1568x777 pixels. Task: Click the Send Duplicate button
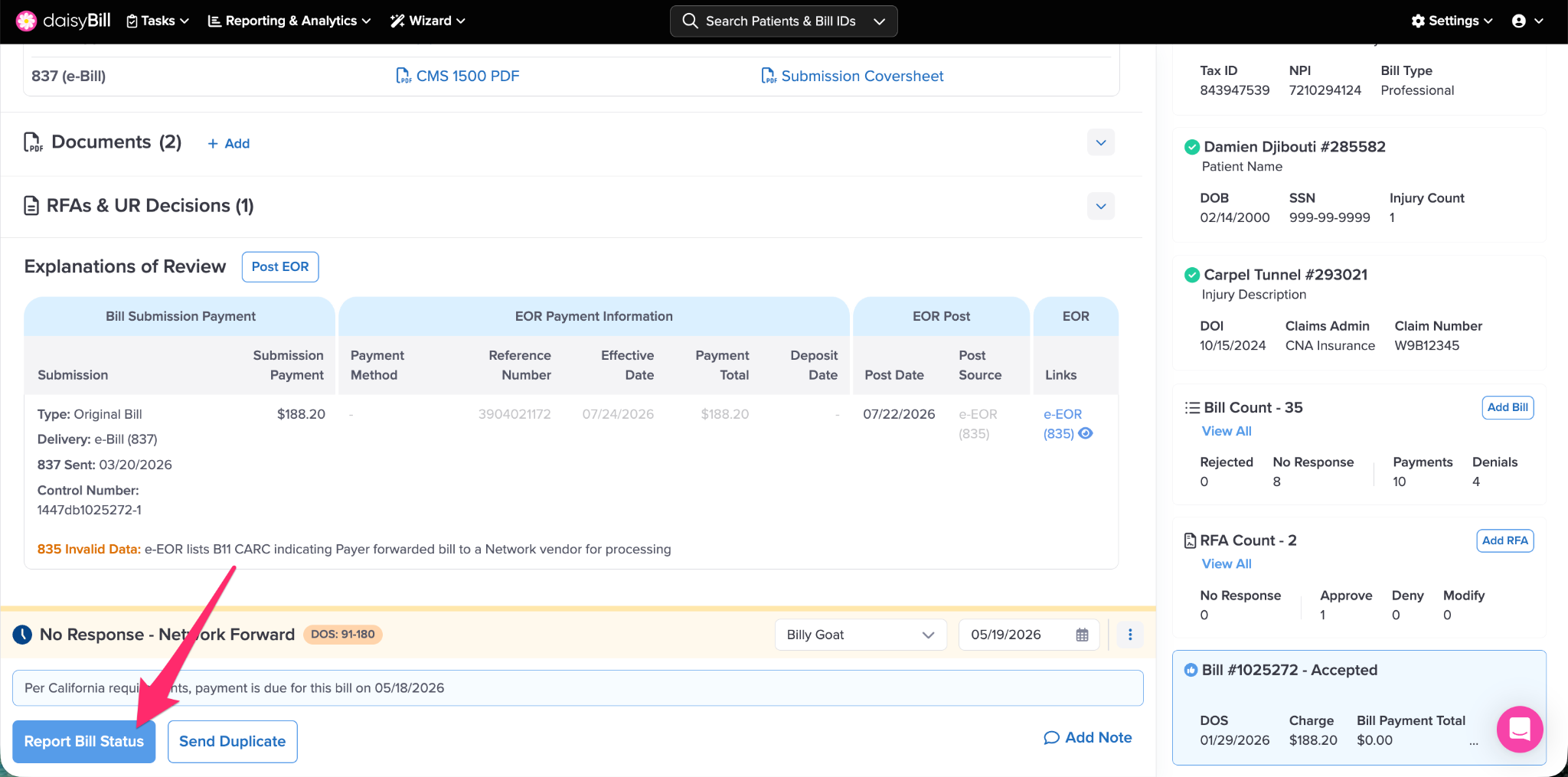[232, 741]
